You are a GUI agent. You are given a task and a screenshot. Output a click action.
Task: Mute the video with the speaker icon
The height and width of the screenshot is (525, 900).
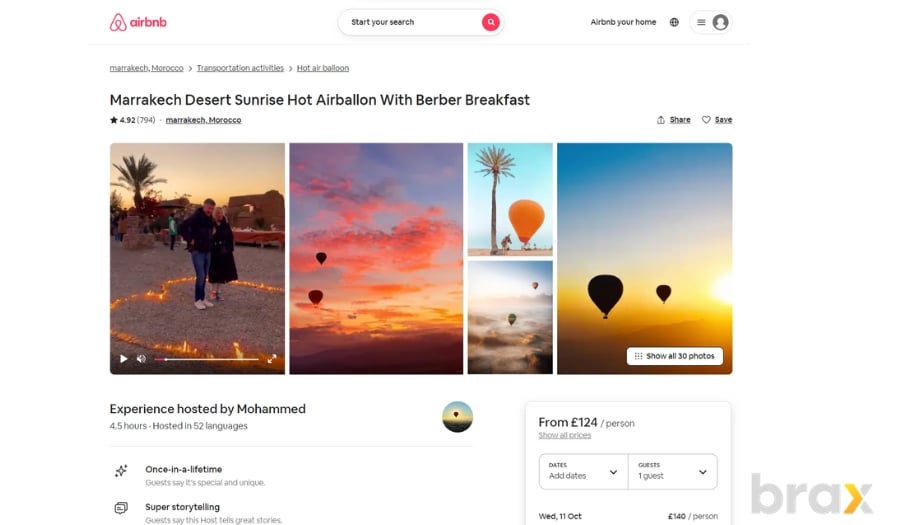coord(141,359)
